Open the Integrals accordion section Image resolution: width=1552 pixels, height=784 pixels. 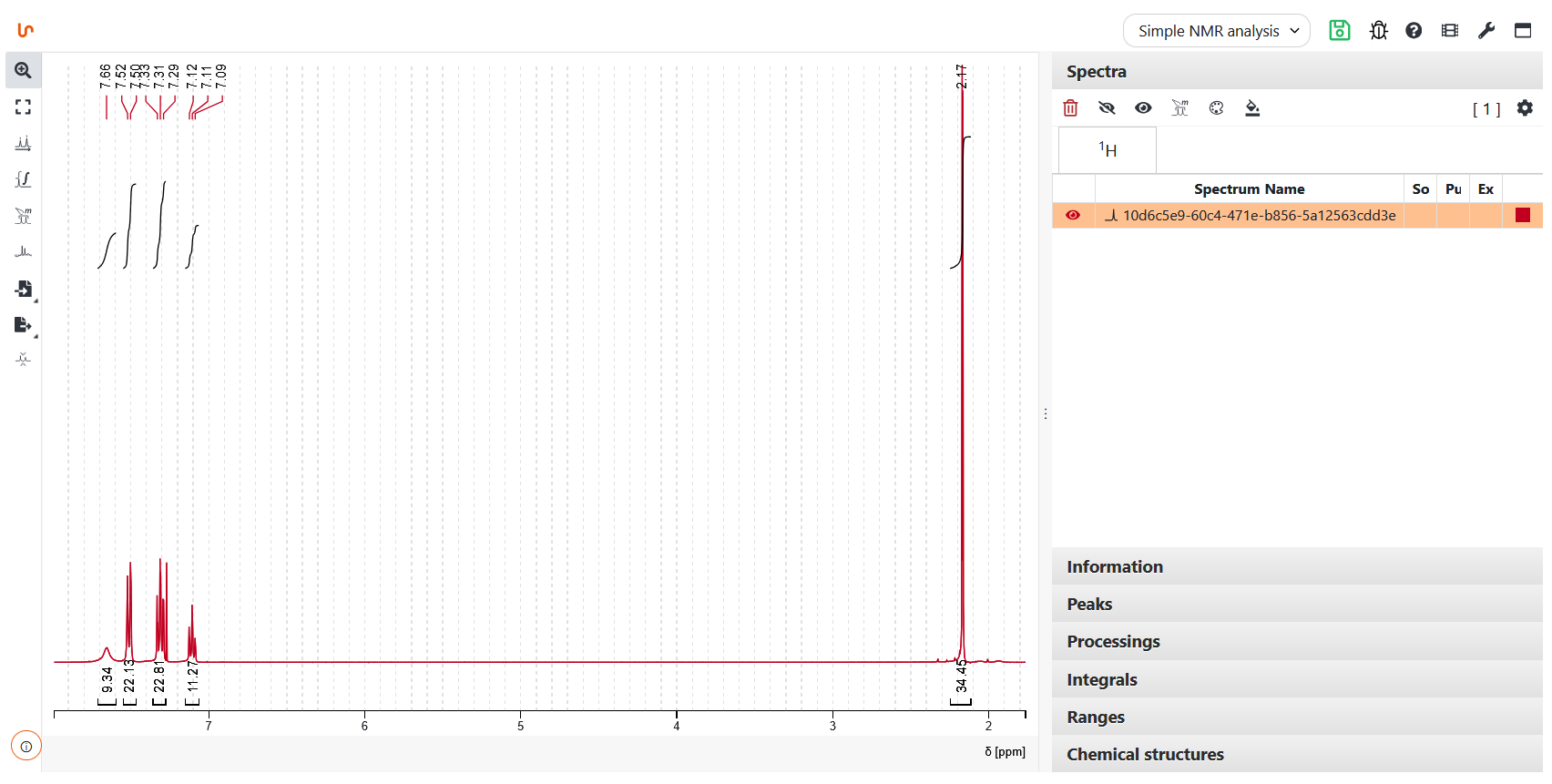1101,680
